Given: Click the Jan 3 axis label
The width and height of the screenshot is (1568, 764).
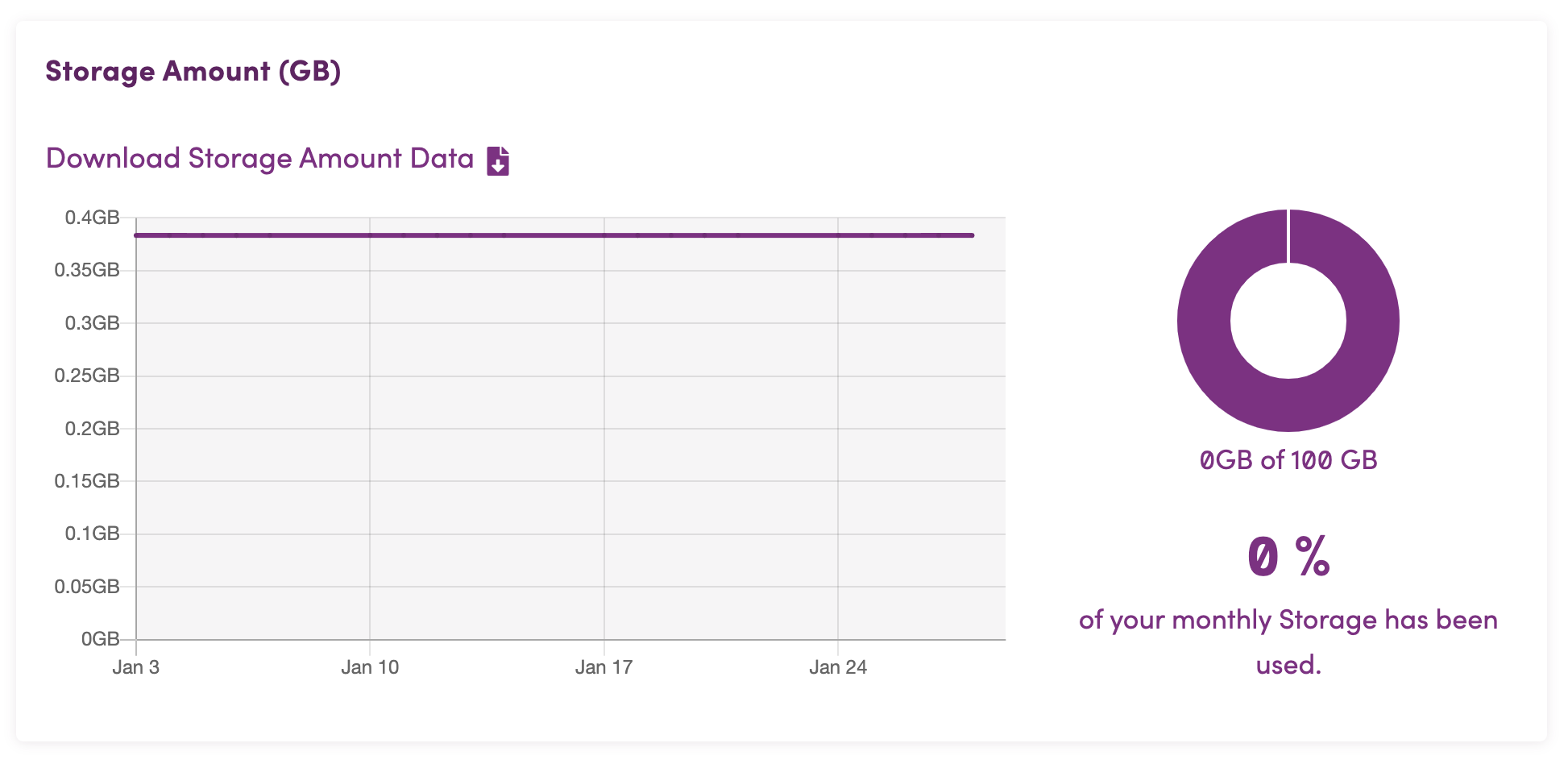Looking at the screenshot, I should 135,667.
